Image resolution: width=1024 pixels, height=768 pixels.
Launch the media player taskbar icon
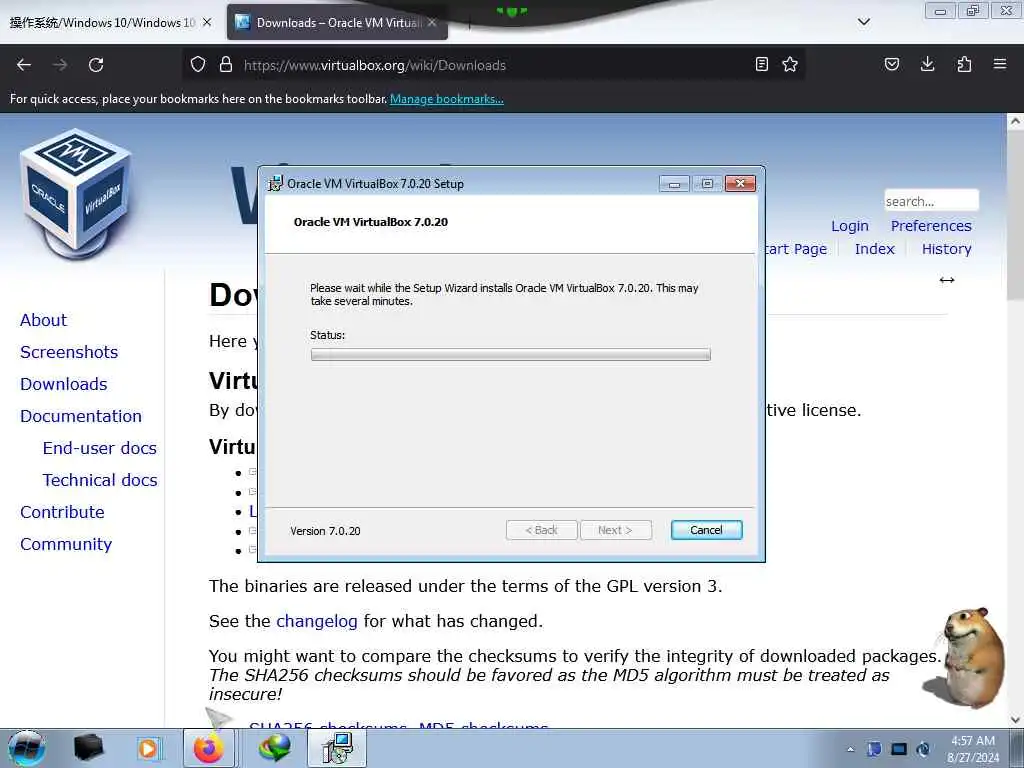148,748
